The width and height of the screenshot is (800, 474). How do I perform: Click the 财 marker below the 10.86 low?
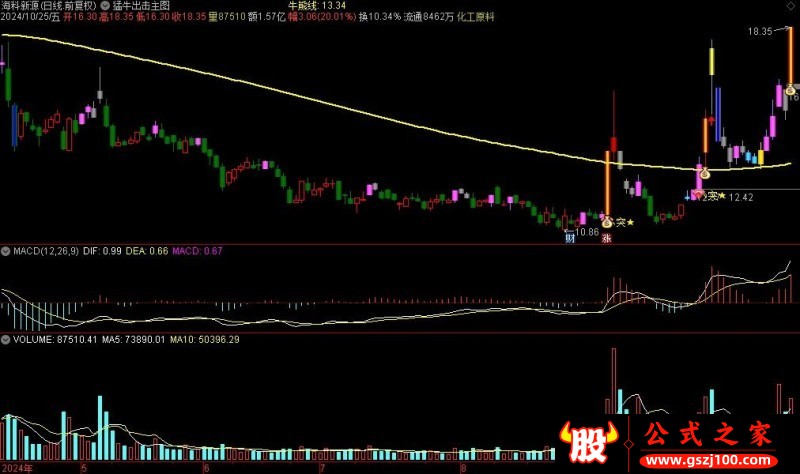point(570,238)
